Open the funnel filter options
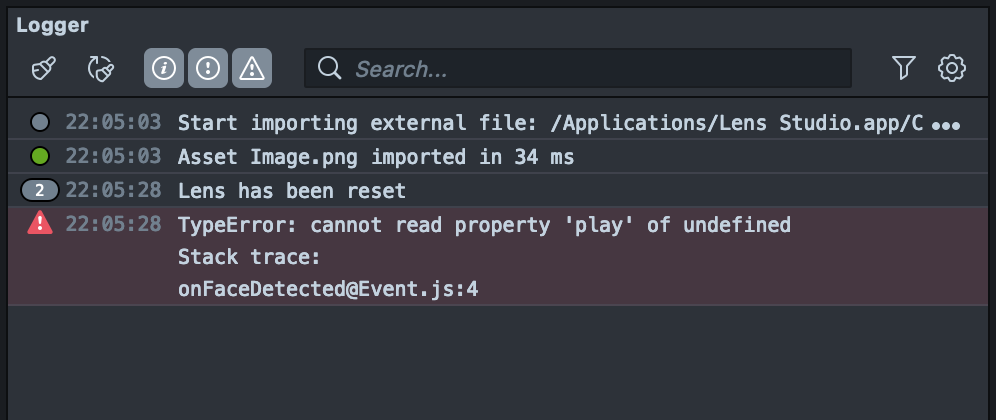The height and width of the screenshot is (420, 996). [x=903, y=68]
